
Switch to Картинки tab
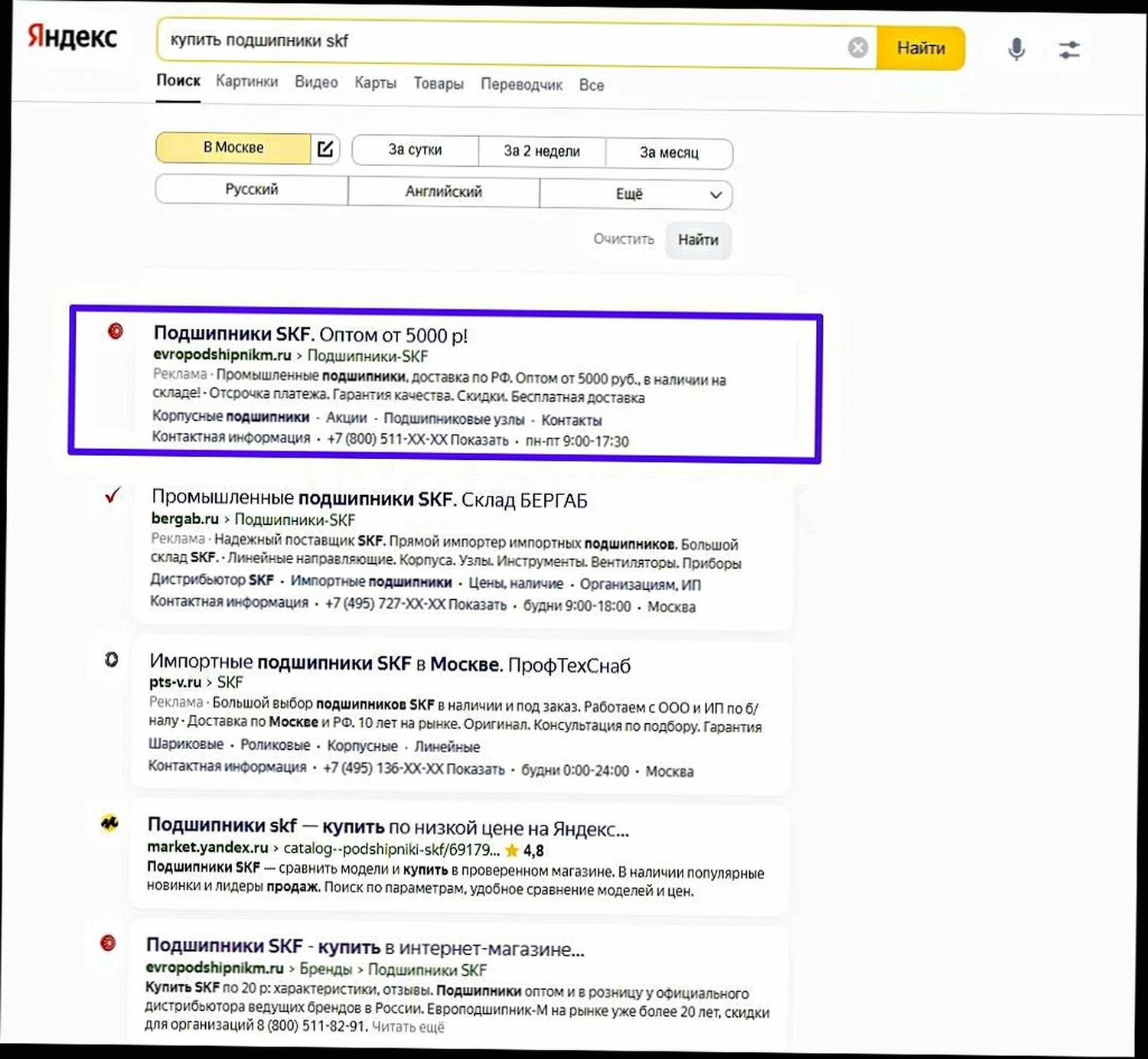[247, 81]
